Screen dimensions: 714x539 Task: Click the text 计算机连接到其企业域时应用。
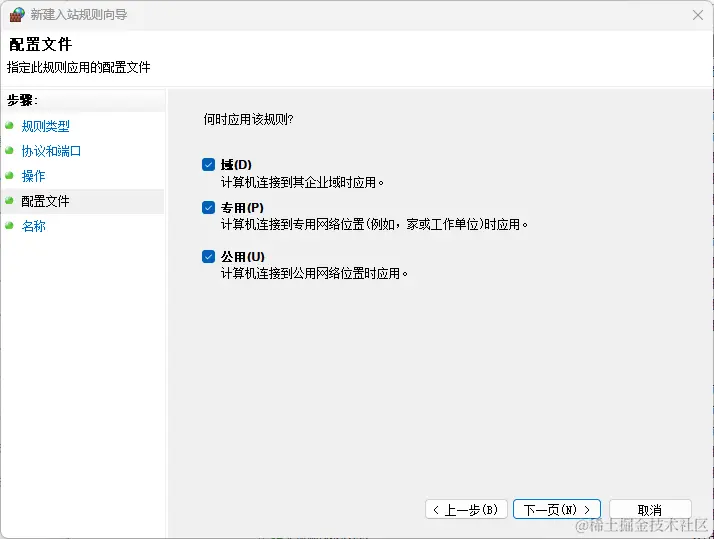point(302,183)
